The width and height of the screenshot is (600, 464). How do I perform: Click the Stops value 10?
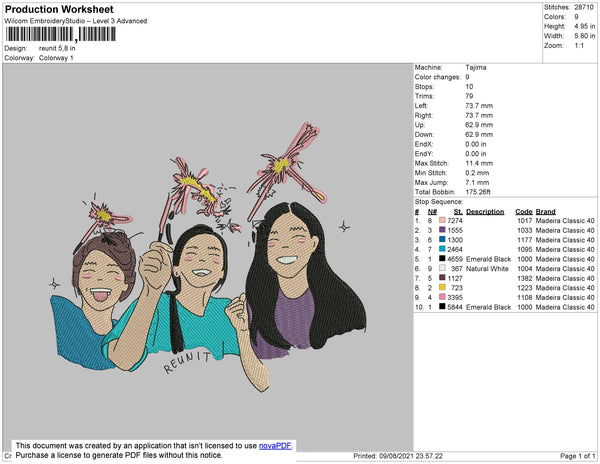(469, 86)
